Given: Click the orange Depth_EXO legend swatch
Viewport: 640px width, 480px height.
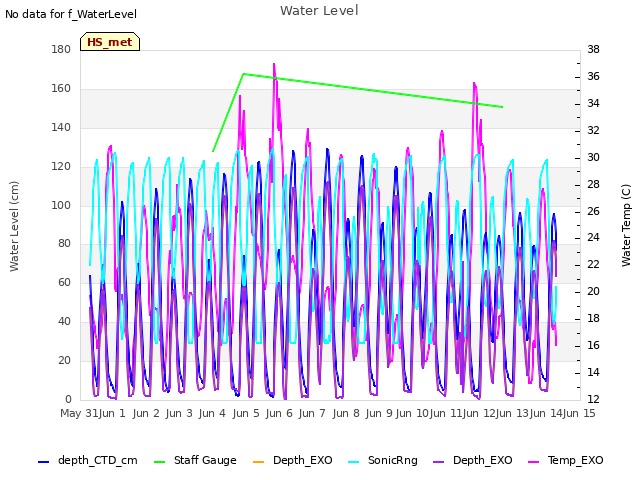Looking at the screenshot, I should pos(258,462).
